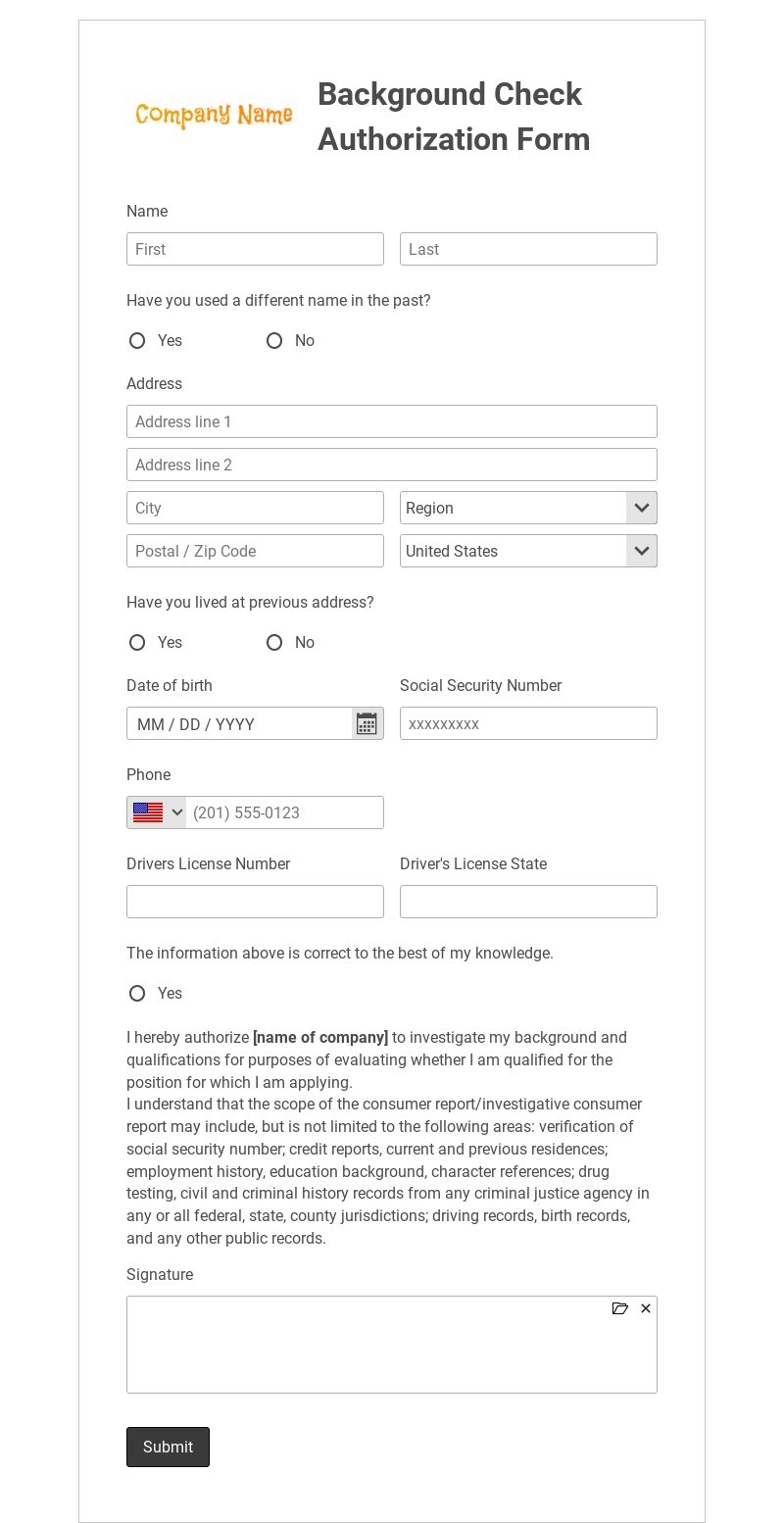Focus the Drivers License Number field
Screen dimensions: 784x1523
pyautogui.click(x=255, y=902)
